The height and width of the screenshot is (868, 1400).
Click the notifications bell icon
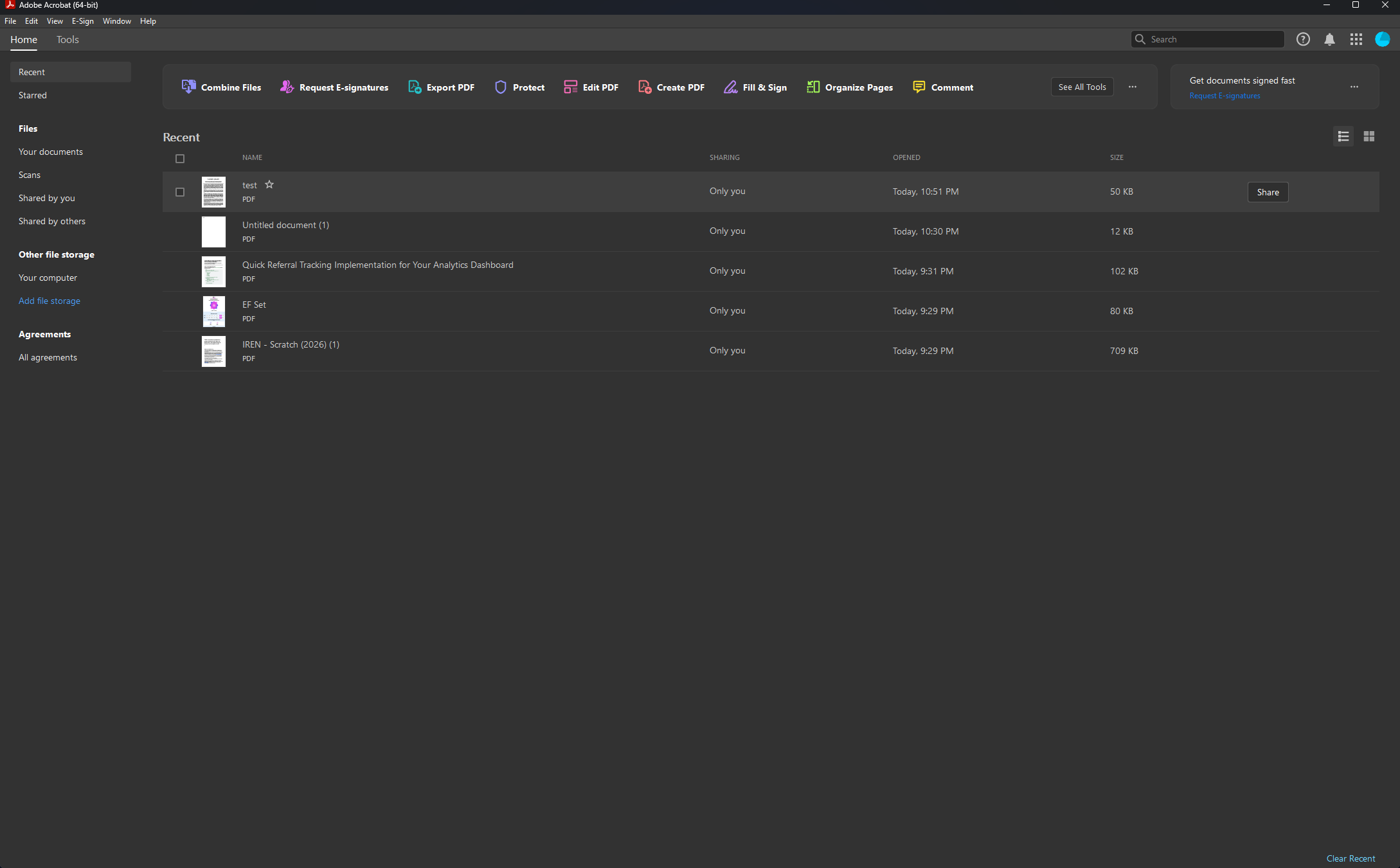click(x=1329, y=39)
